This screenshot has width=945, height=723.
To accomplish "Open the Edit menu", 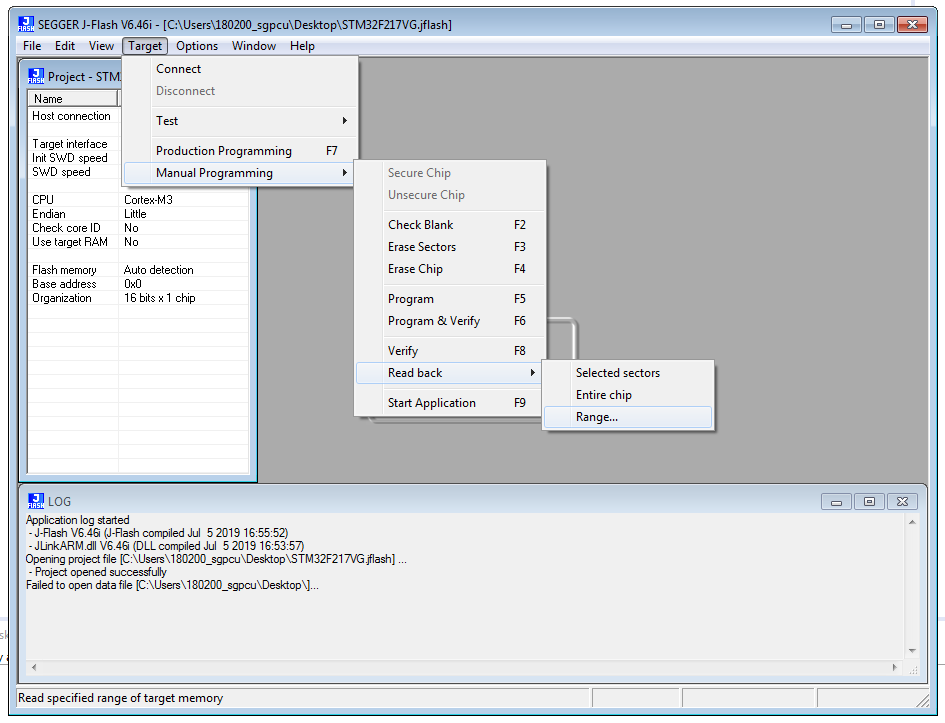I will pos(64,46).
